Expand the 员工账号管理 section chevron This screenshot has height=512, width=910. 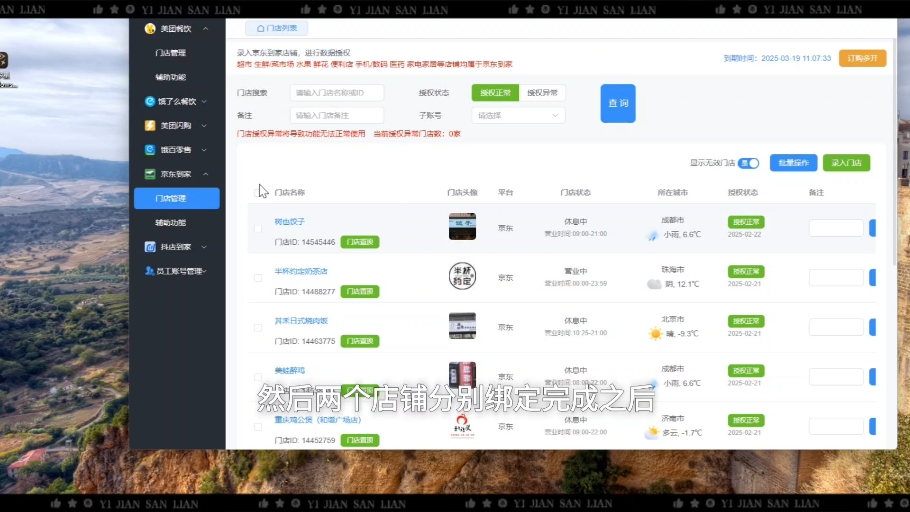(x=205, y=271)
